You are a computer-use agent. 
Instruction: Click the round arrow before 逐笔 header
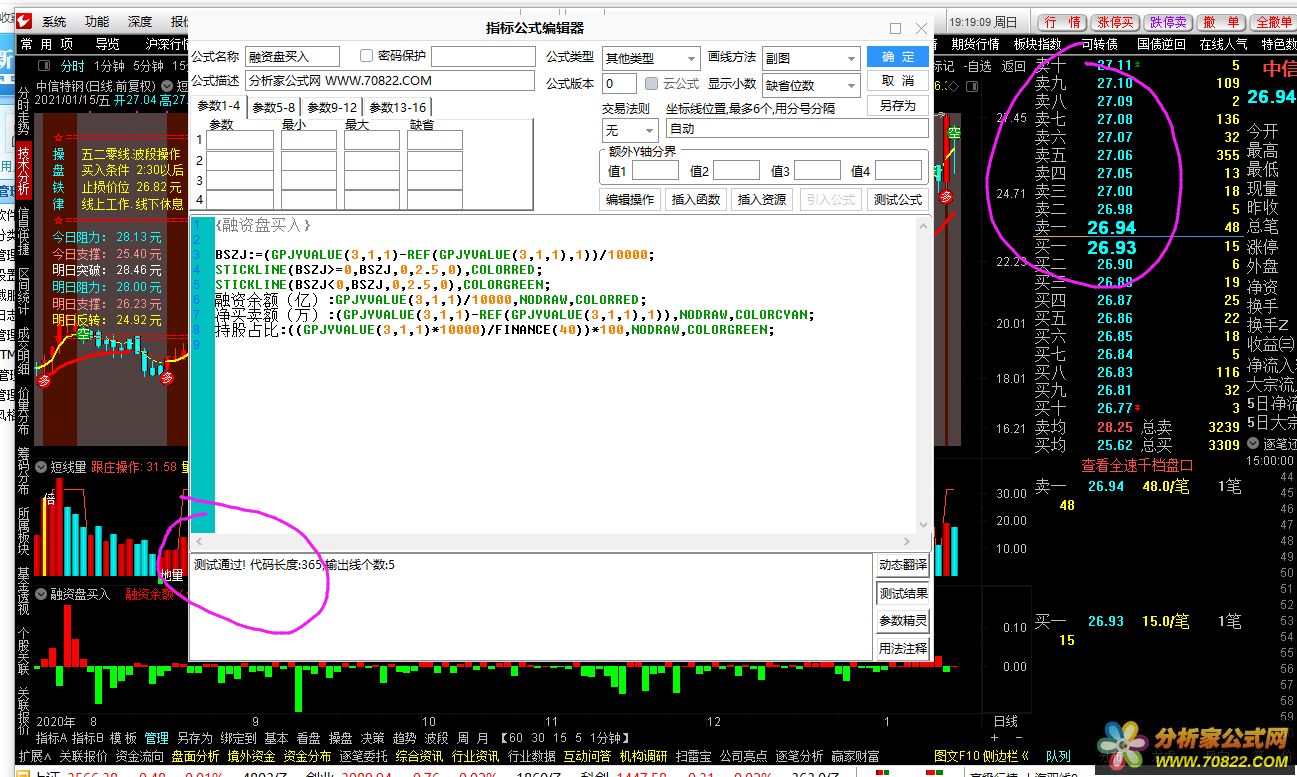1253,443
